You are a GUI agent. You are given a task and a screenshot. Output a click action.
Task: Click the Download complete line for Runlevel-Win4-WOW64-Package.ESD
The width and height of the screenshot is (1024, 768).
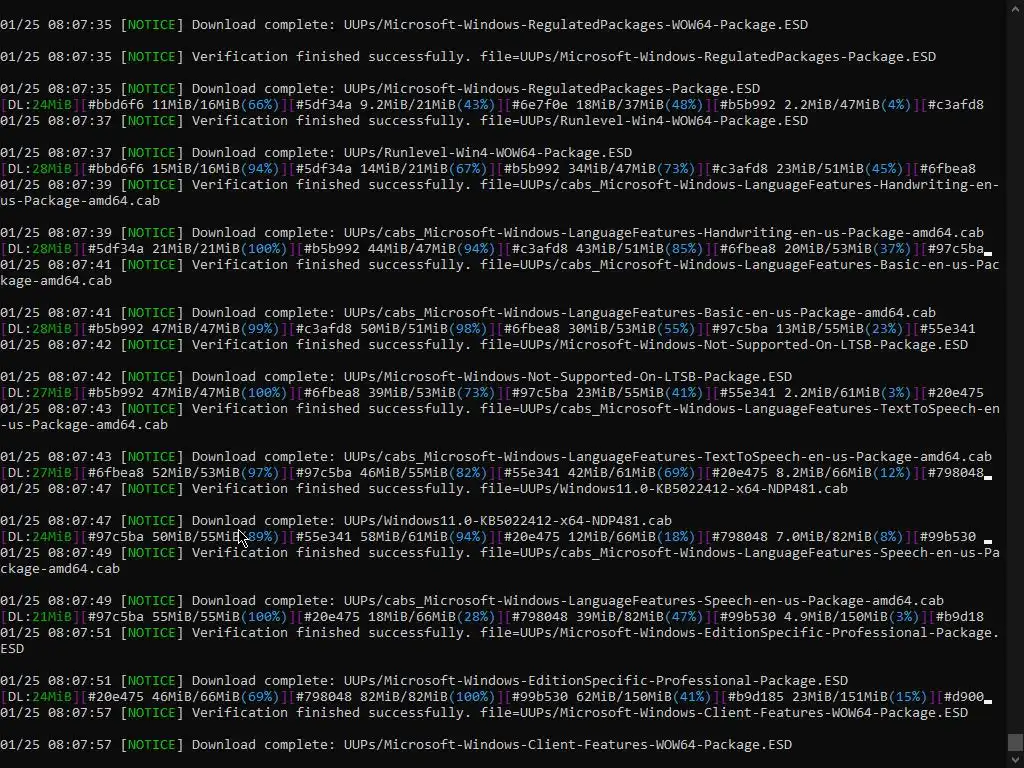click(x=316, y=153)
